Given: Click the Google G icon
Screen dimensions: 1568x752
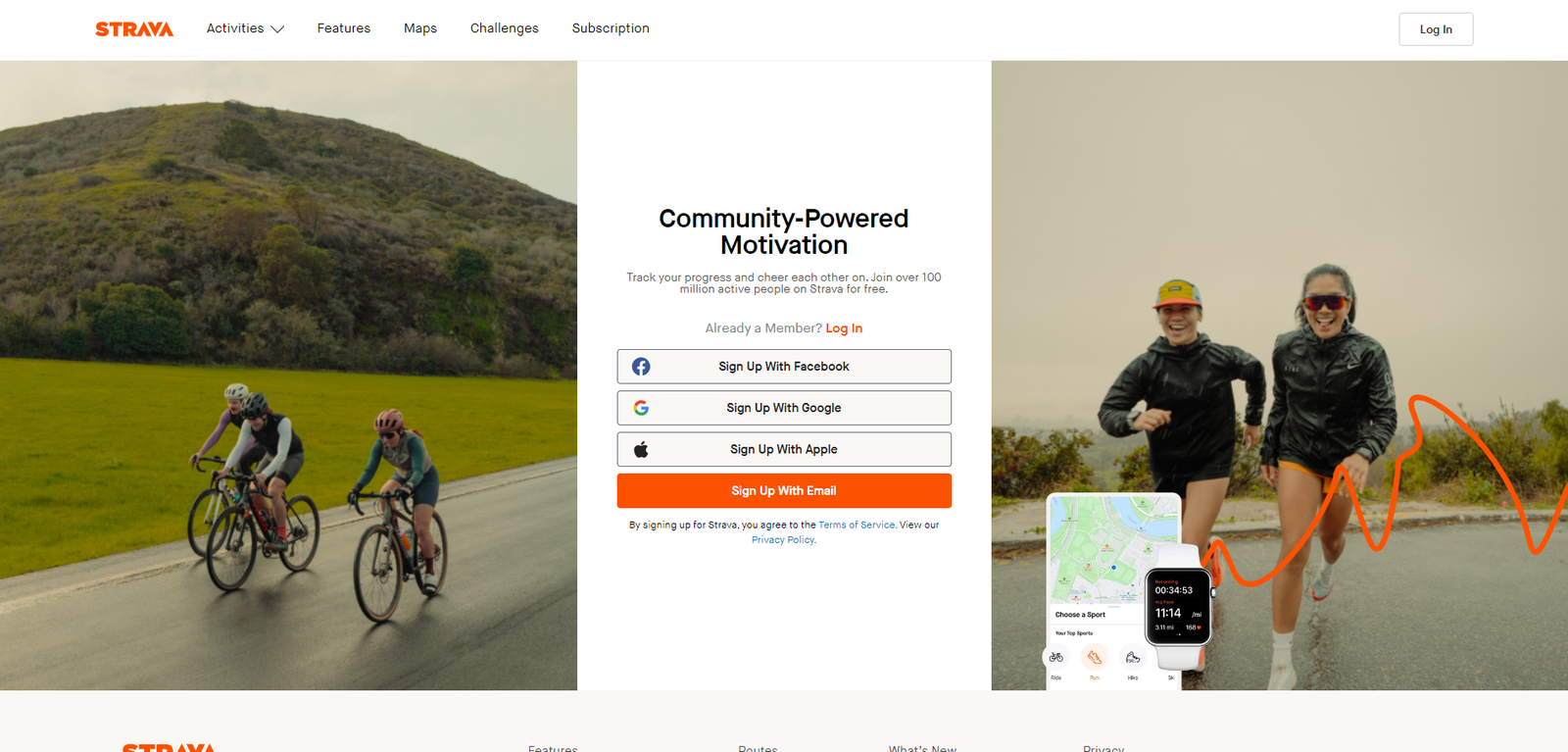Looking at the screenshot, I should point(641,408).
